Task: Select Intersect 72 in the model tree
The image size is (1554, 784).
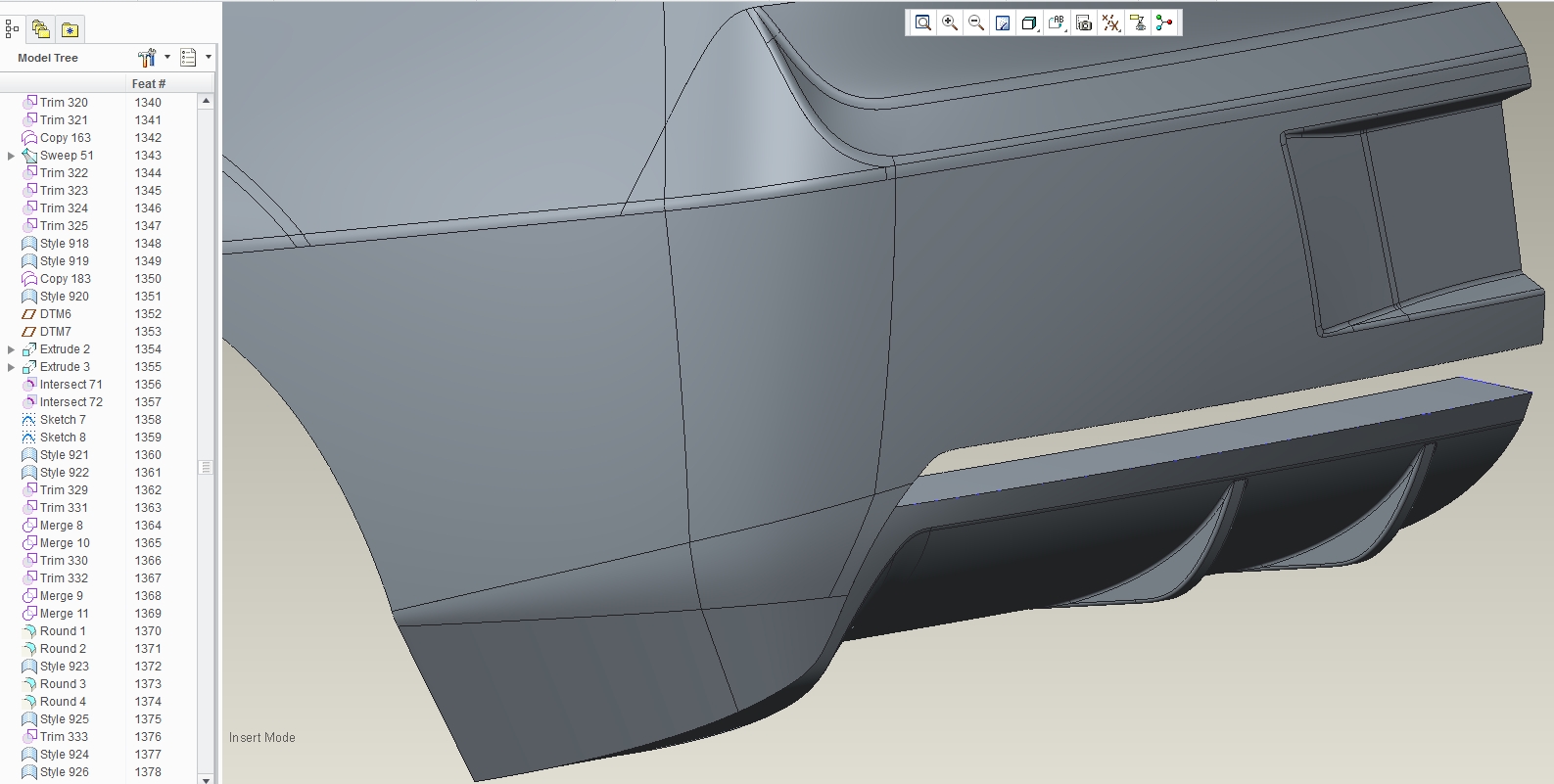Action: coord(71,402)
